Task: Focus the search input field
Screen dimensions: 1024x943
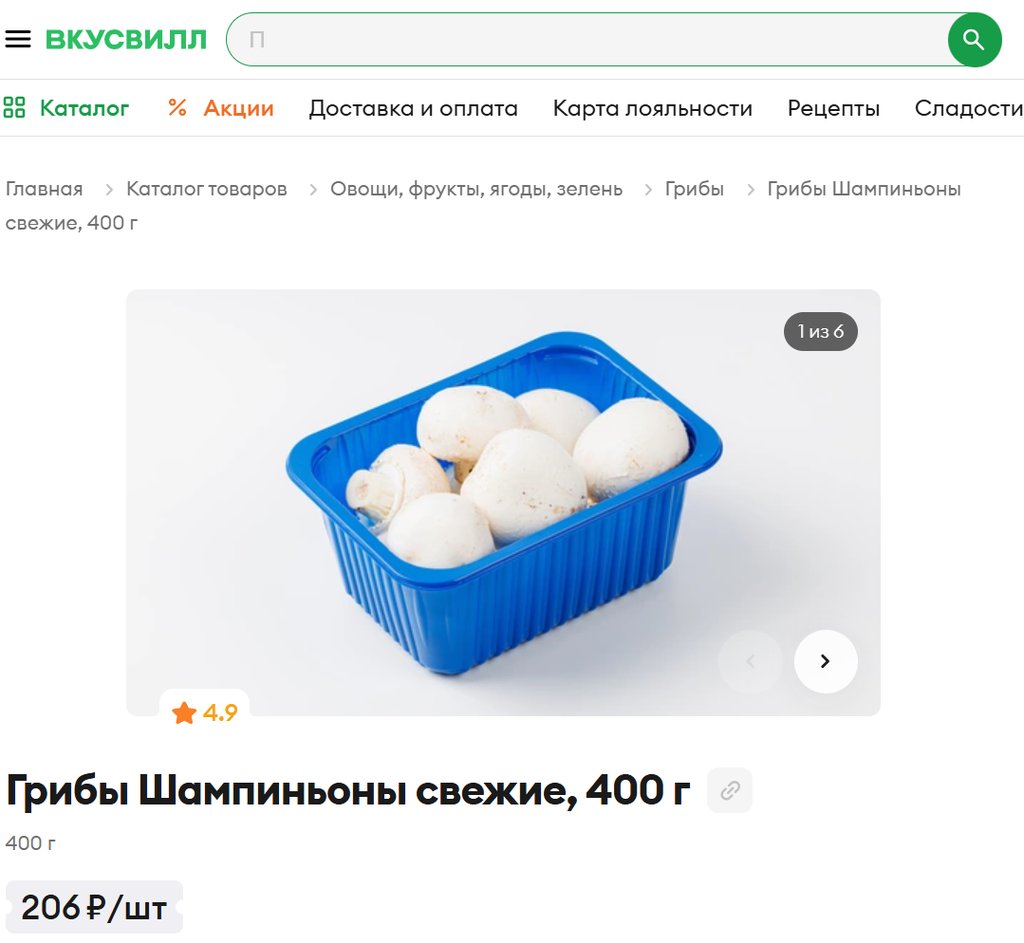Action: pyautogui.click(x=588, y=39)
